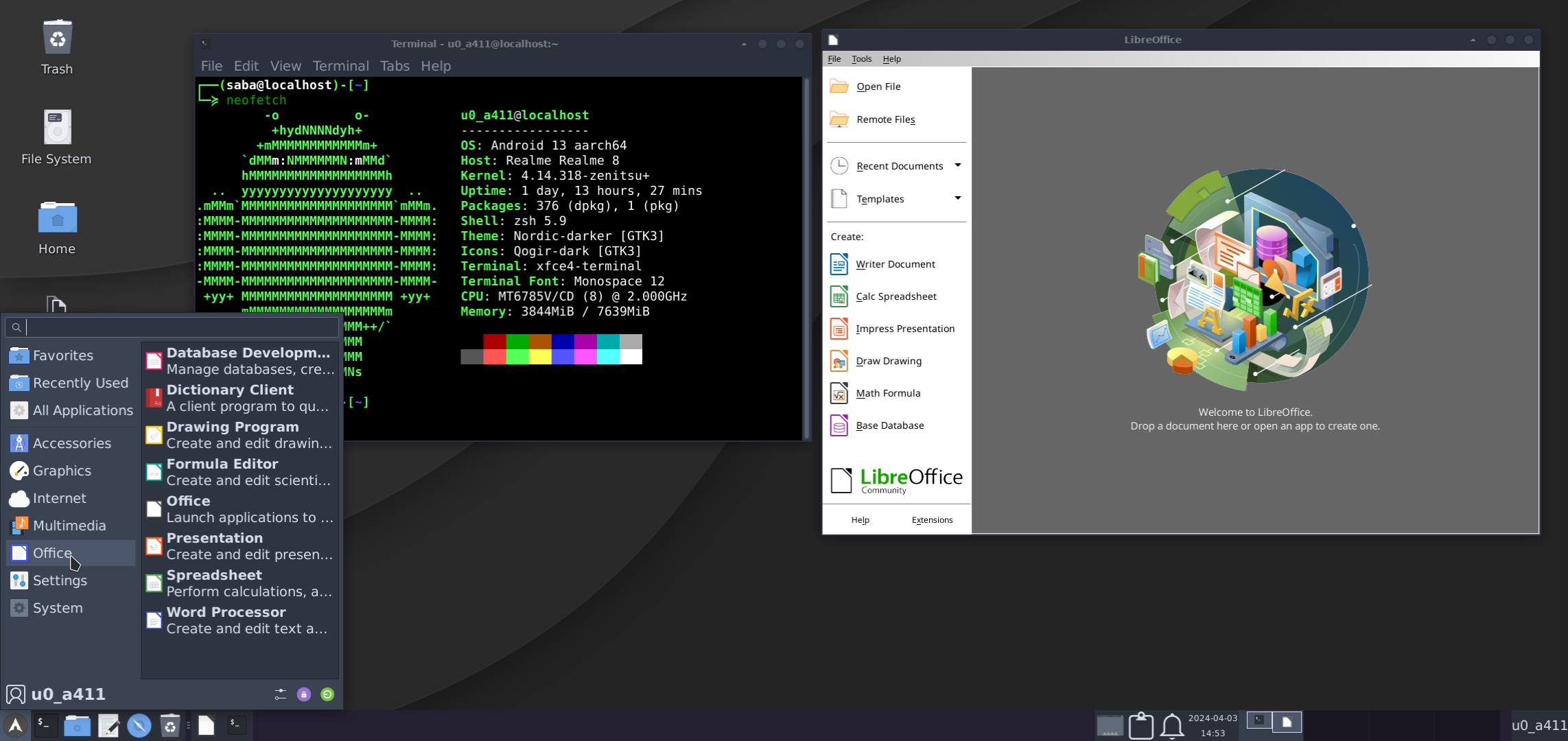Image resolution: width=1568 pixels, height=741 pixels.
Task: Launch Presentation from the app menu
Action: click(x=240, y=546)
